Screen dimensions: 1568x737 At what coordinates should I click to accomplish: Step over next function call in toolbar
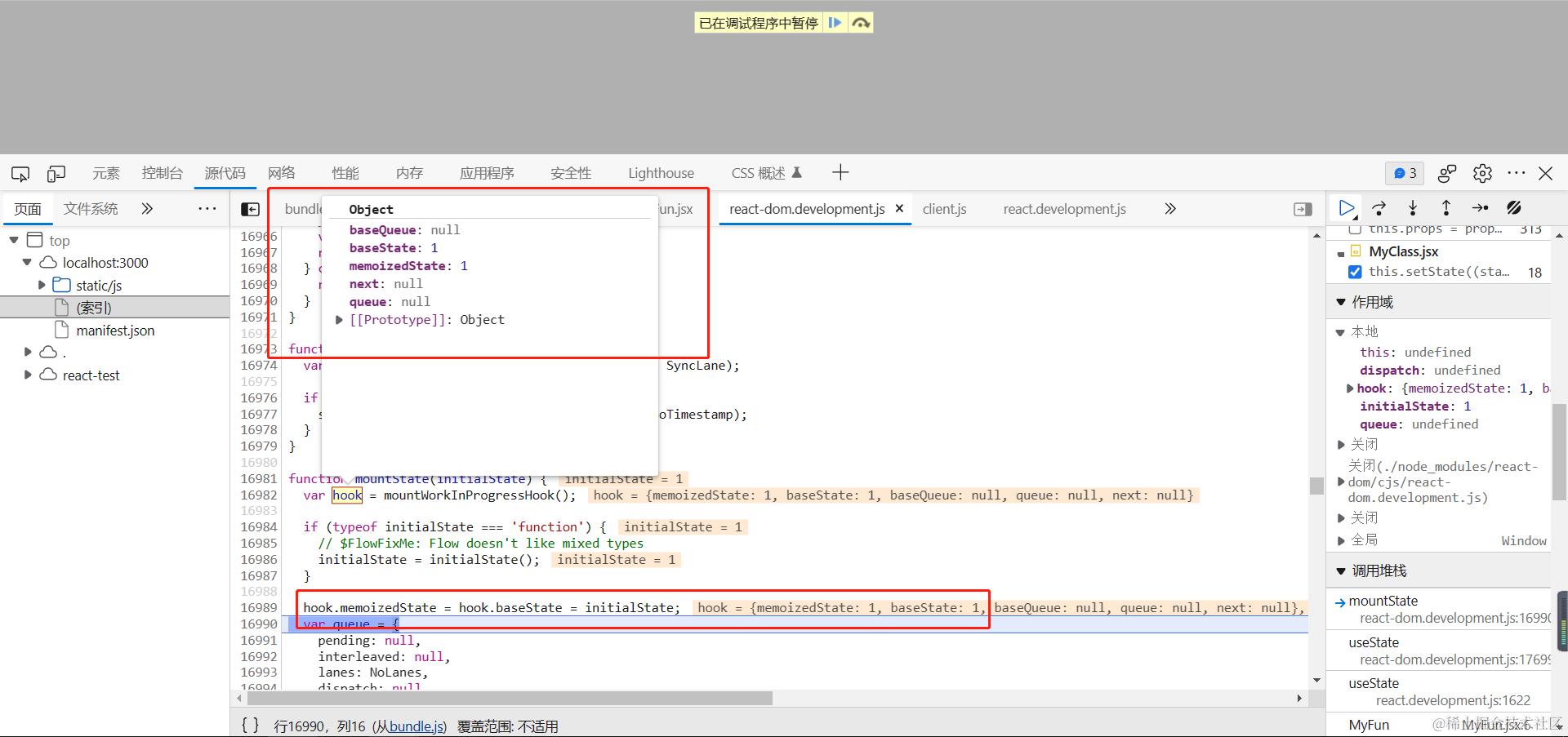[1379, 208]
